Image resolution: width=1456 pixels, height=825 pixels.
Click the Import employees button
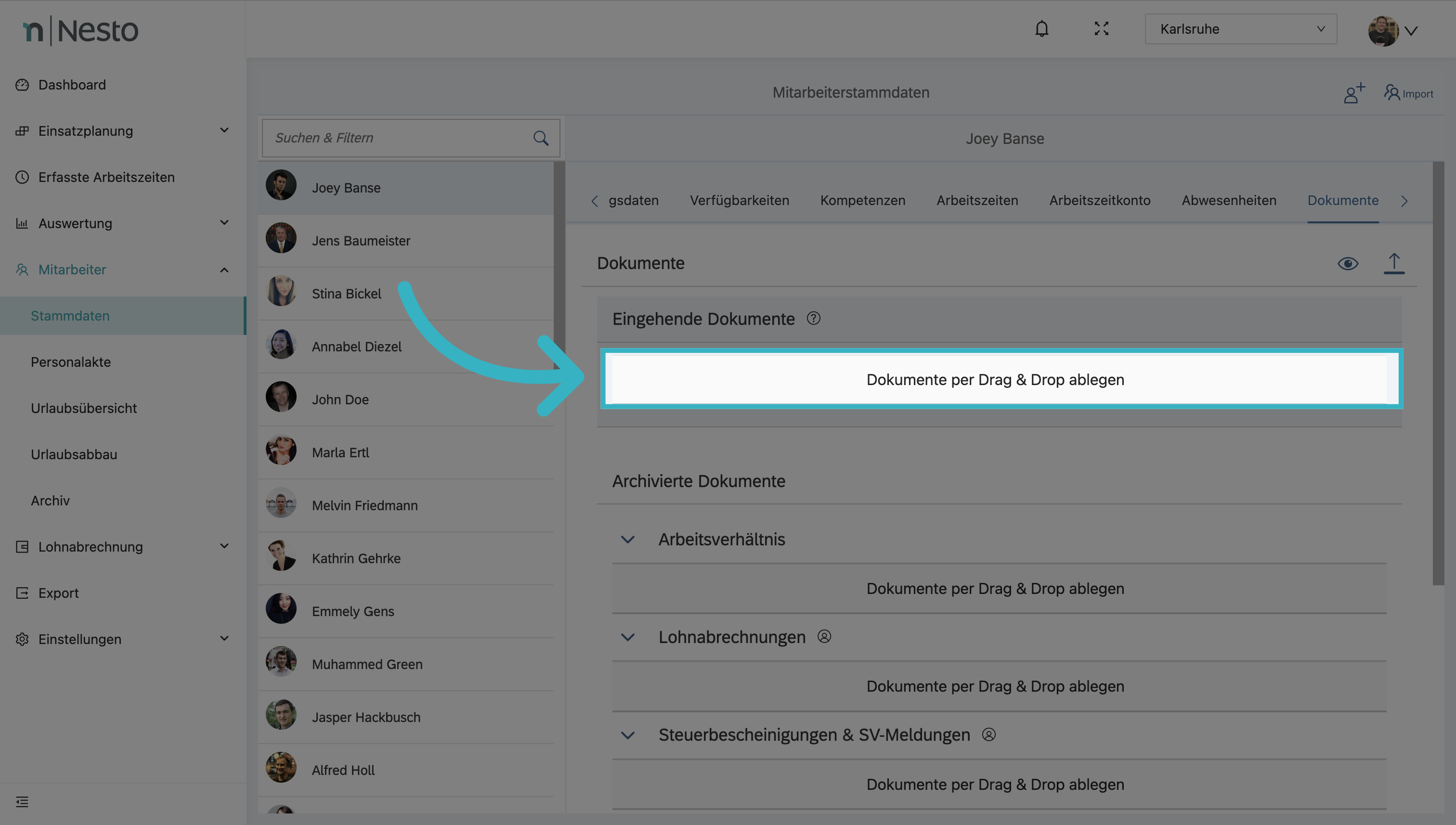pos(1408,93)
